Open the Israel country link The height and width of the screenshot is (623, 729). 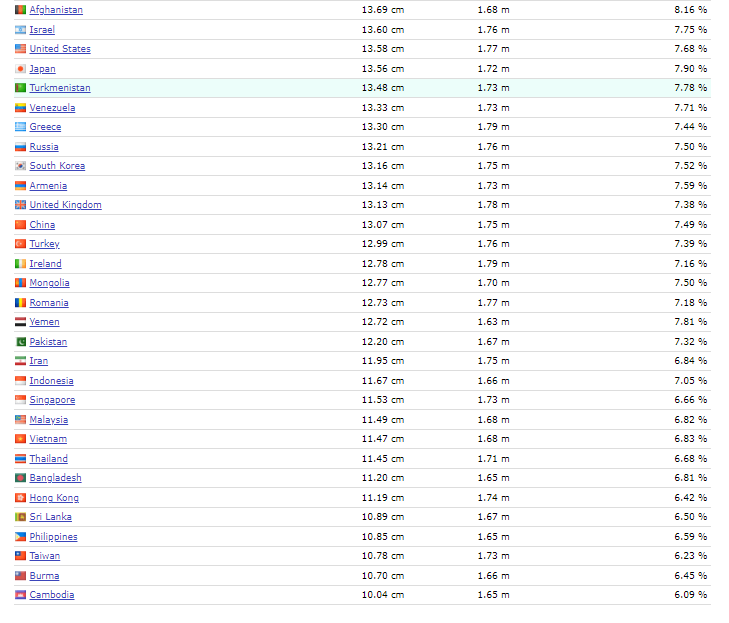pyautogui.click(x=42, y=30)
